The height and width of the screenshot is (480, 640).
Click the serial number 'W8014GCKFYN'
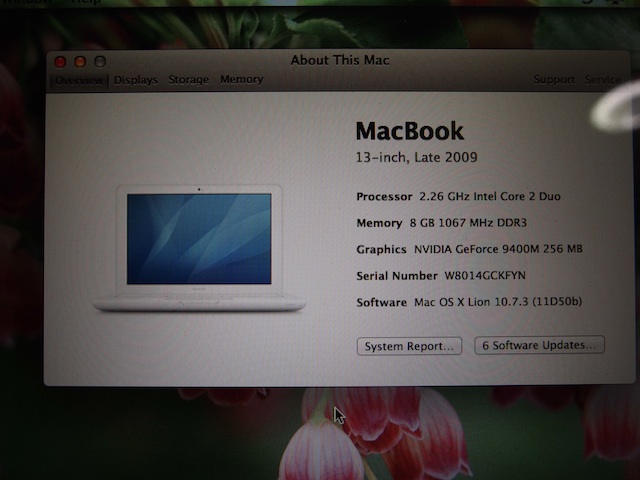tap(485, 276)
